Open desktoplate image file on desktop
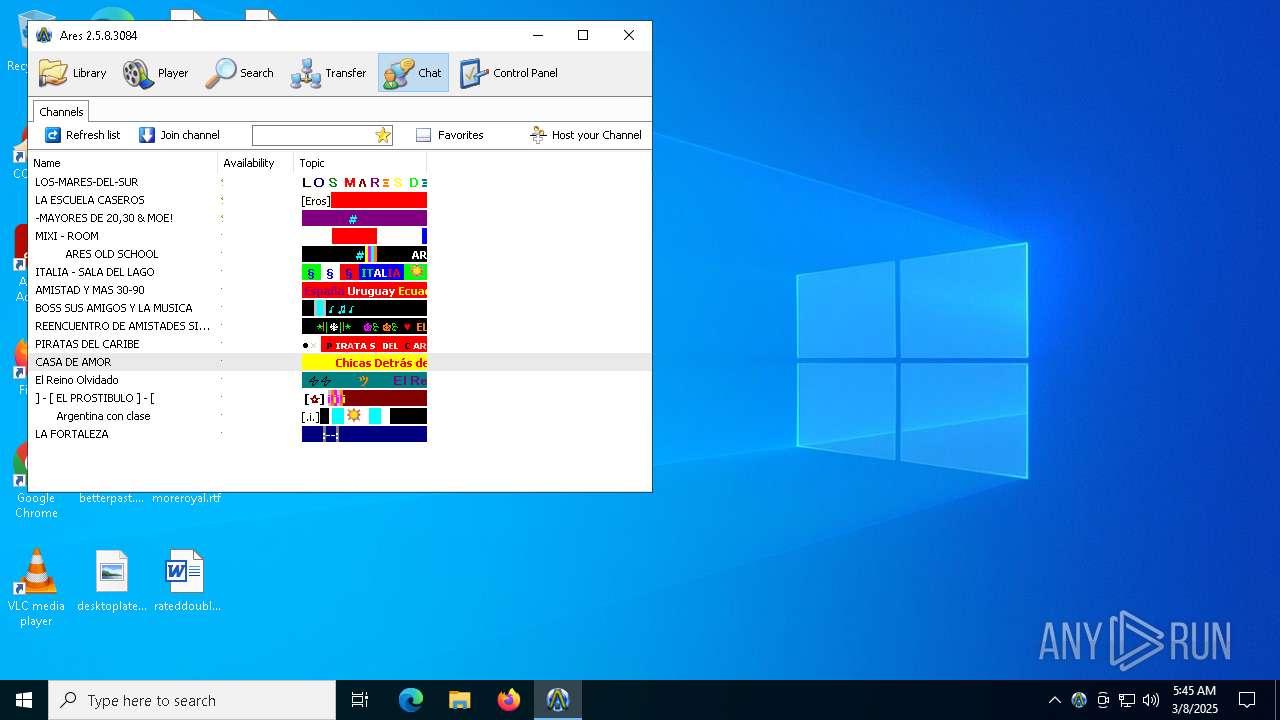Screen dimensions: 1280x720 point(112,581)
